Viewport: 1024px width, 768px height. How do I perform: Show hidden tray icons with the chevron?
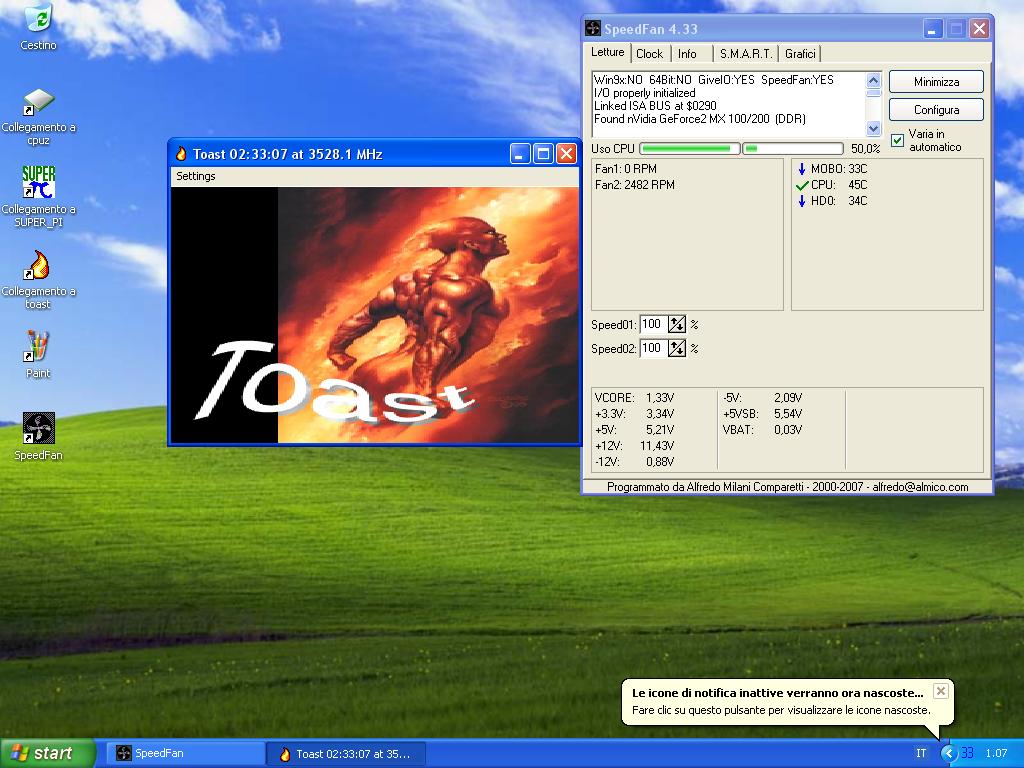[949, 753]
